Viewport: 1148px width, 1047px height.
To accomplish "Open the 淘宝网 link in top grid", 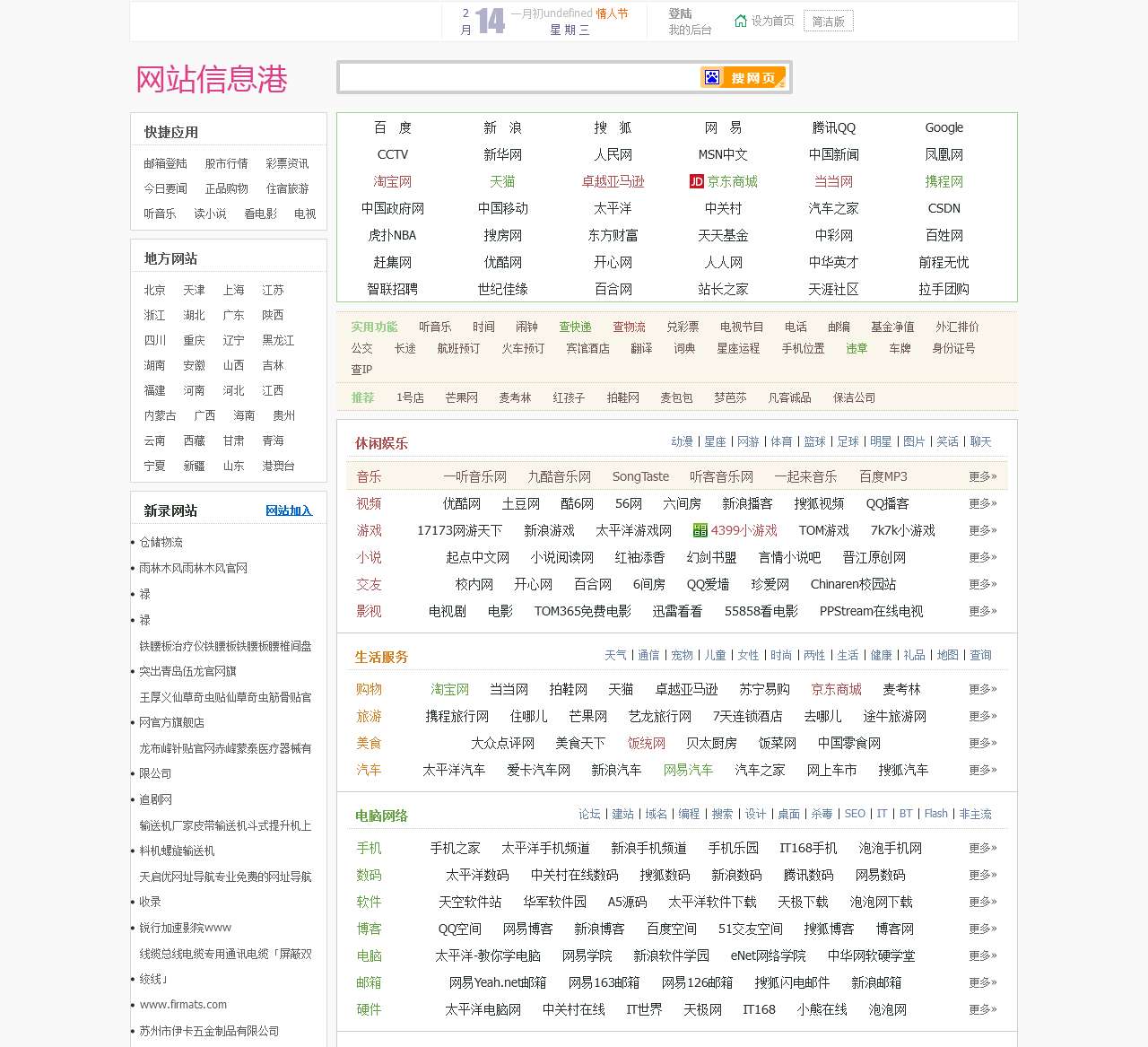I will 393,181.
